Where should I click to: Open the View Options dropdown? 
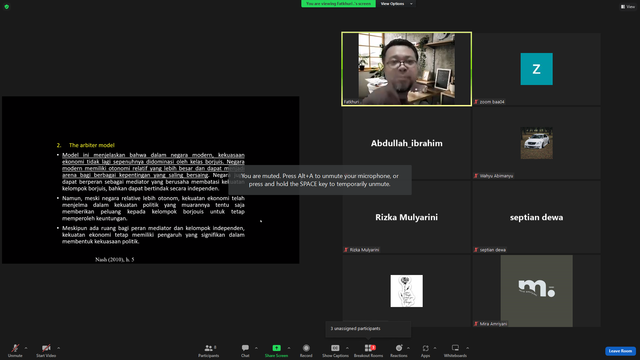click(x=396, y=4)
